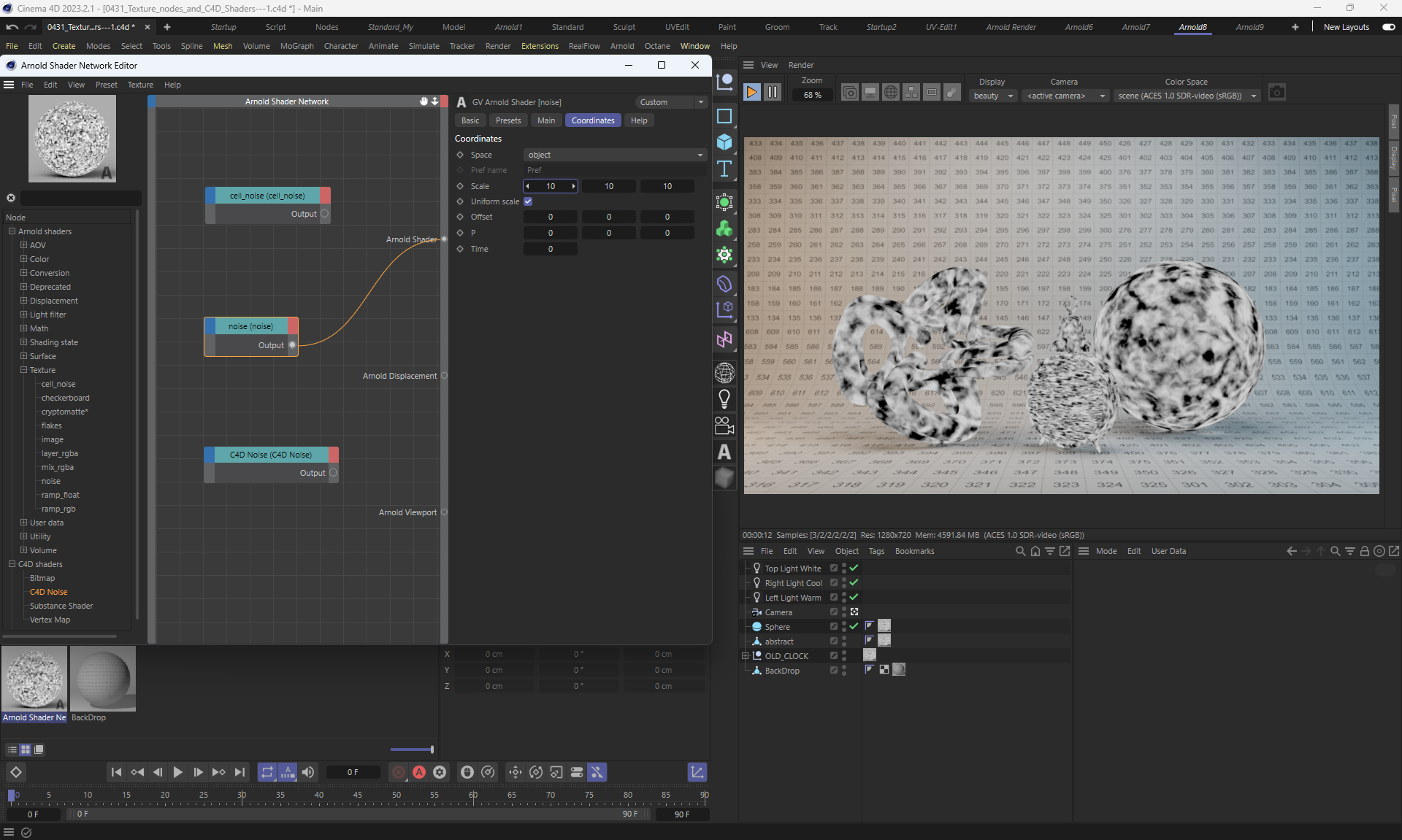Select the Text spline tool icon
The height and width of the screenshot is (840, 1402).
724,169
